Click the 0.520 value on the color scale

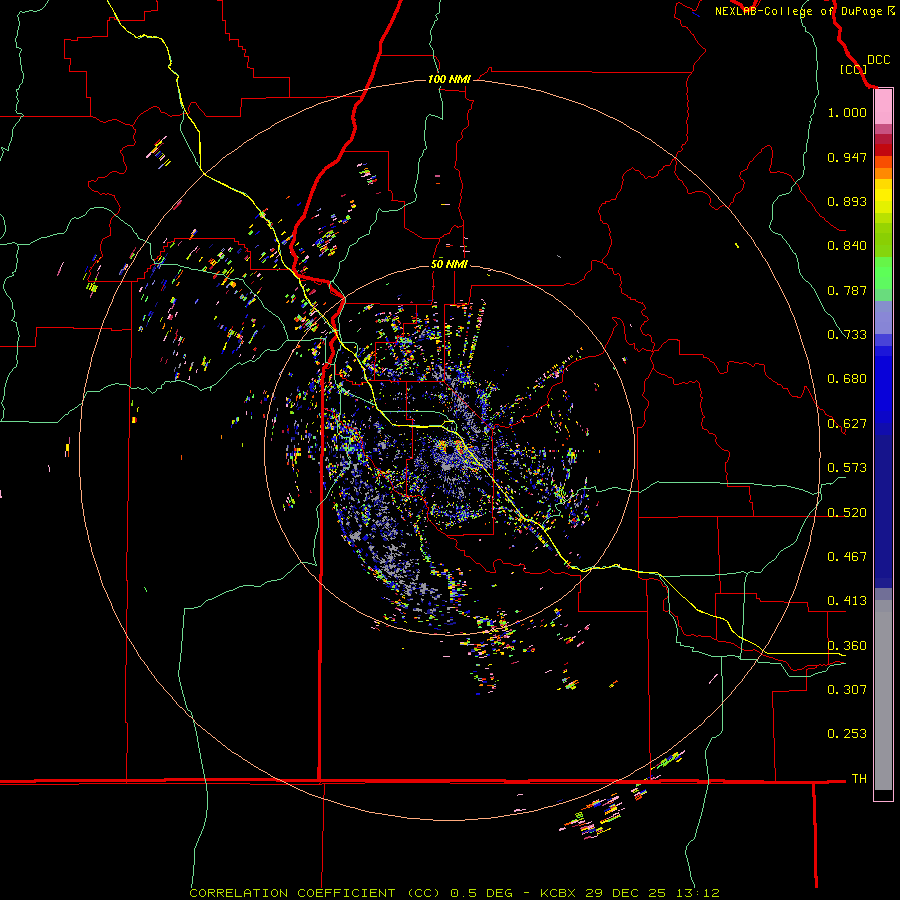point(847,513)
